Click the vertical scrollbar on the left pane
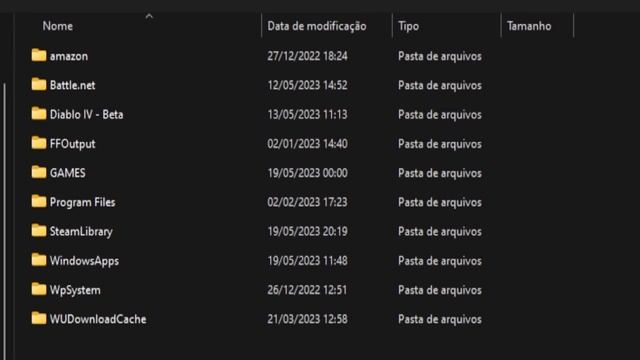The image size is (640, 360). coord(4,220)
